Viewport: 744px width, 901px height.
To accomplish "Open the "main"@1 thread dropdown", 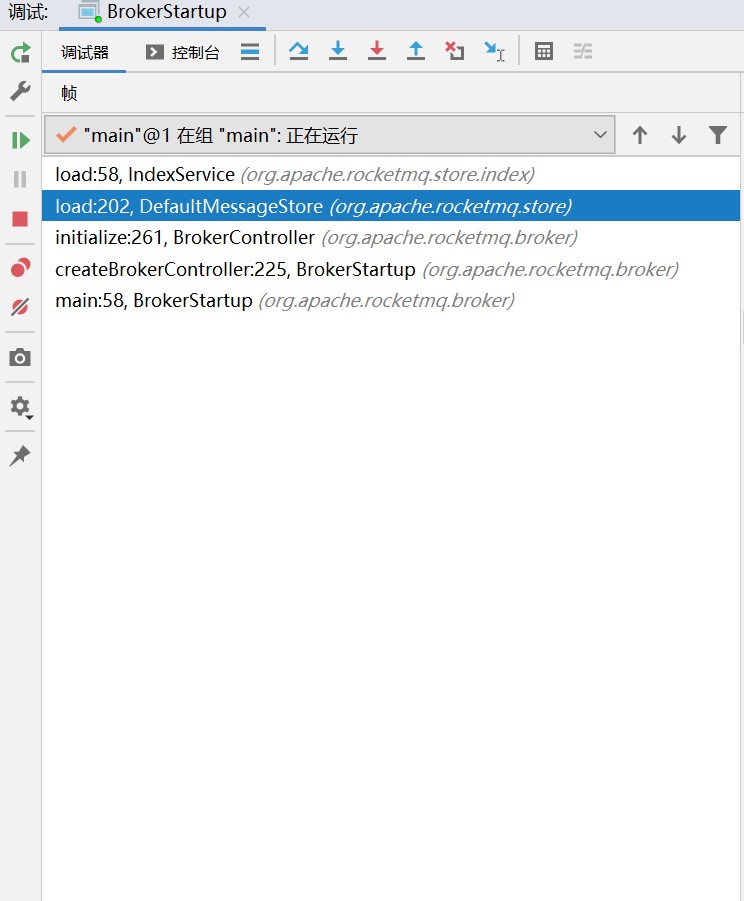I will click(330, 135).
